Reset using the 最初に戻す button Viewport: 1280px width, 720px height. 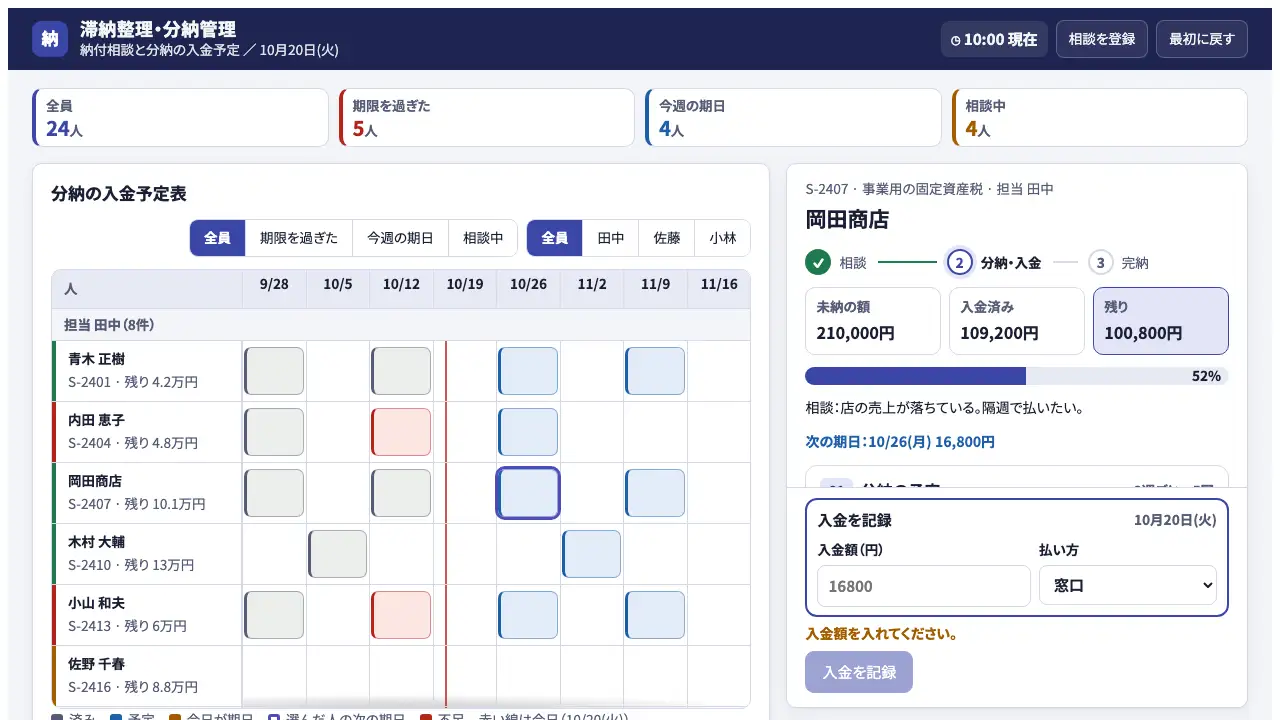click(1202, 39)
